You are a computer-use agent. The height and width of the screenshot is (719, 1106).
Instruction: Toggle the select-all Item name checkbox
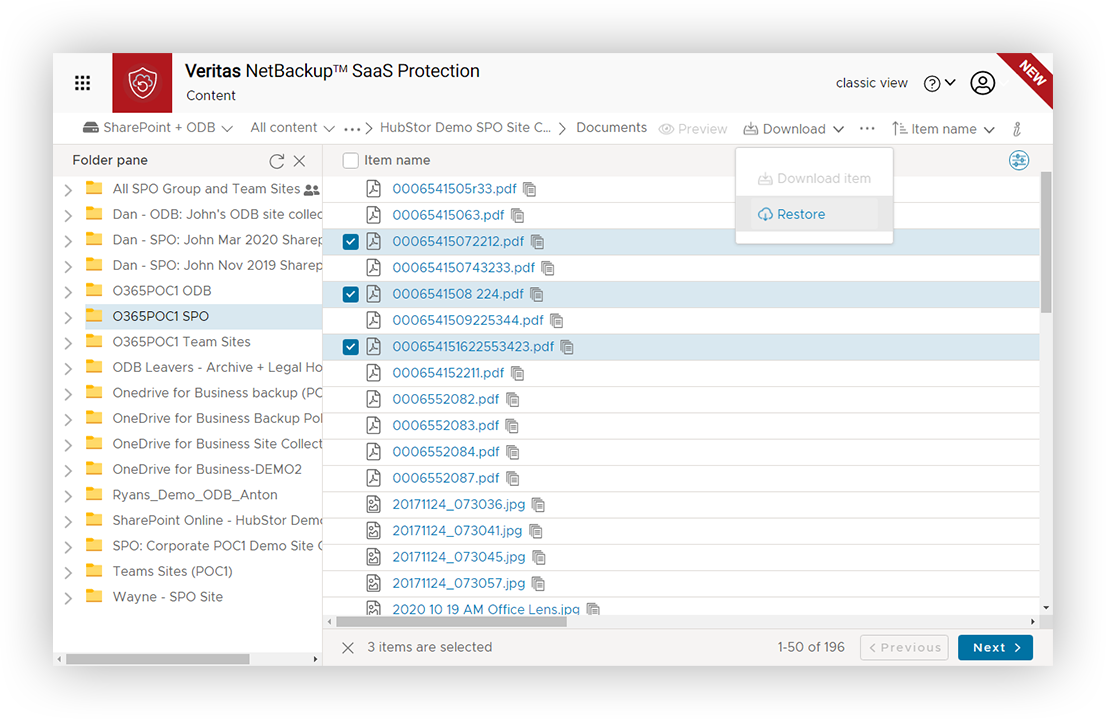click(x=351, y=161)
